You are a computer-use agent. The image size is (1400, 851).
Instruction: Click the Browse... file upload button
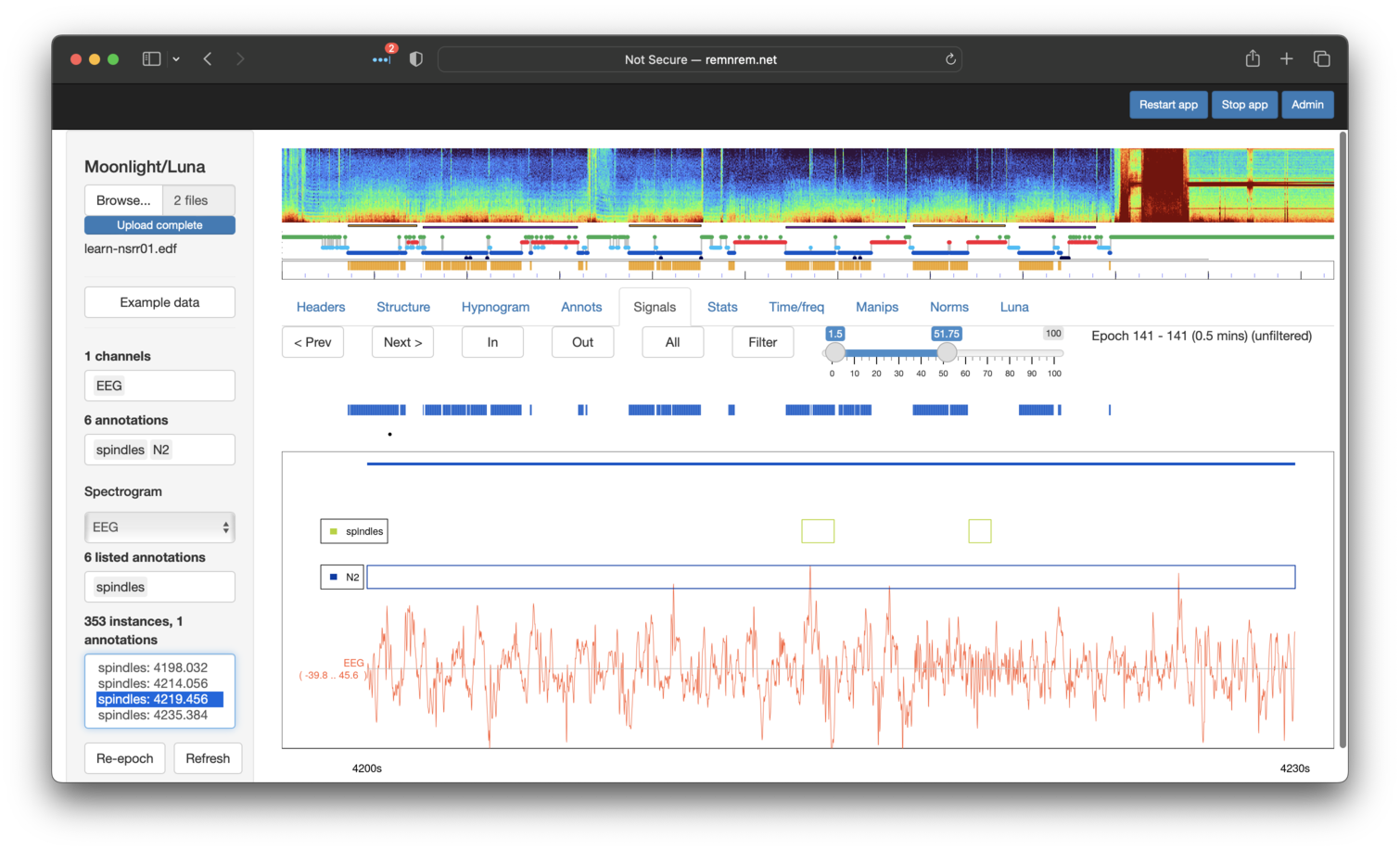(123, 200)
